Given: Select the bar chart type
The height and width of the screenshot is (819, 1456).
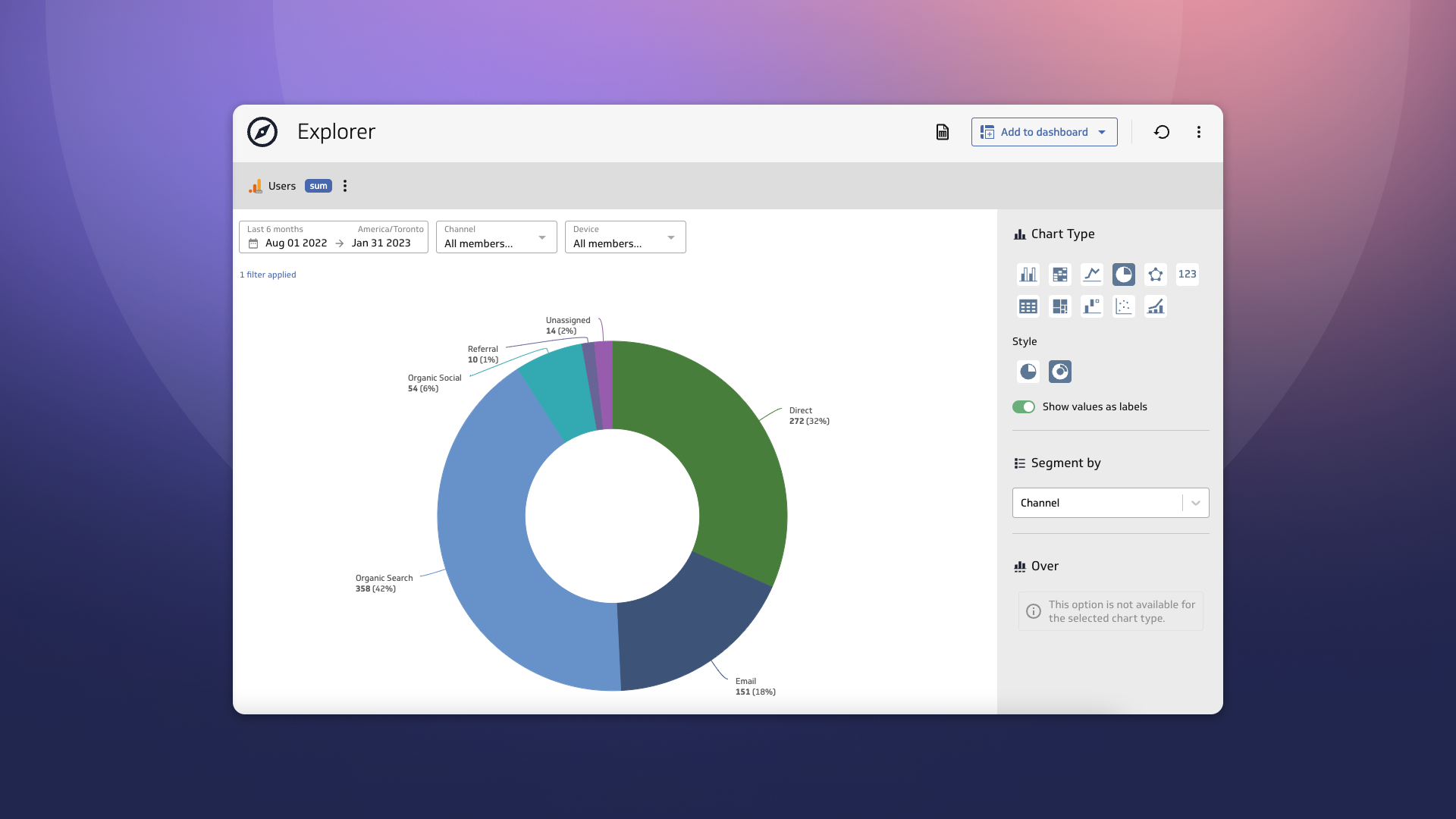Looking at the screenshot, I should point(1028,275).
